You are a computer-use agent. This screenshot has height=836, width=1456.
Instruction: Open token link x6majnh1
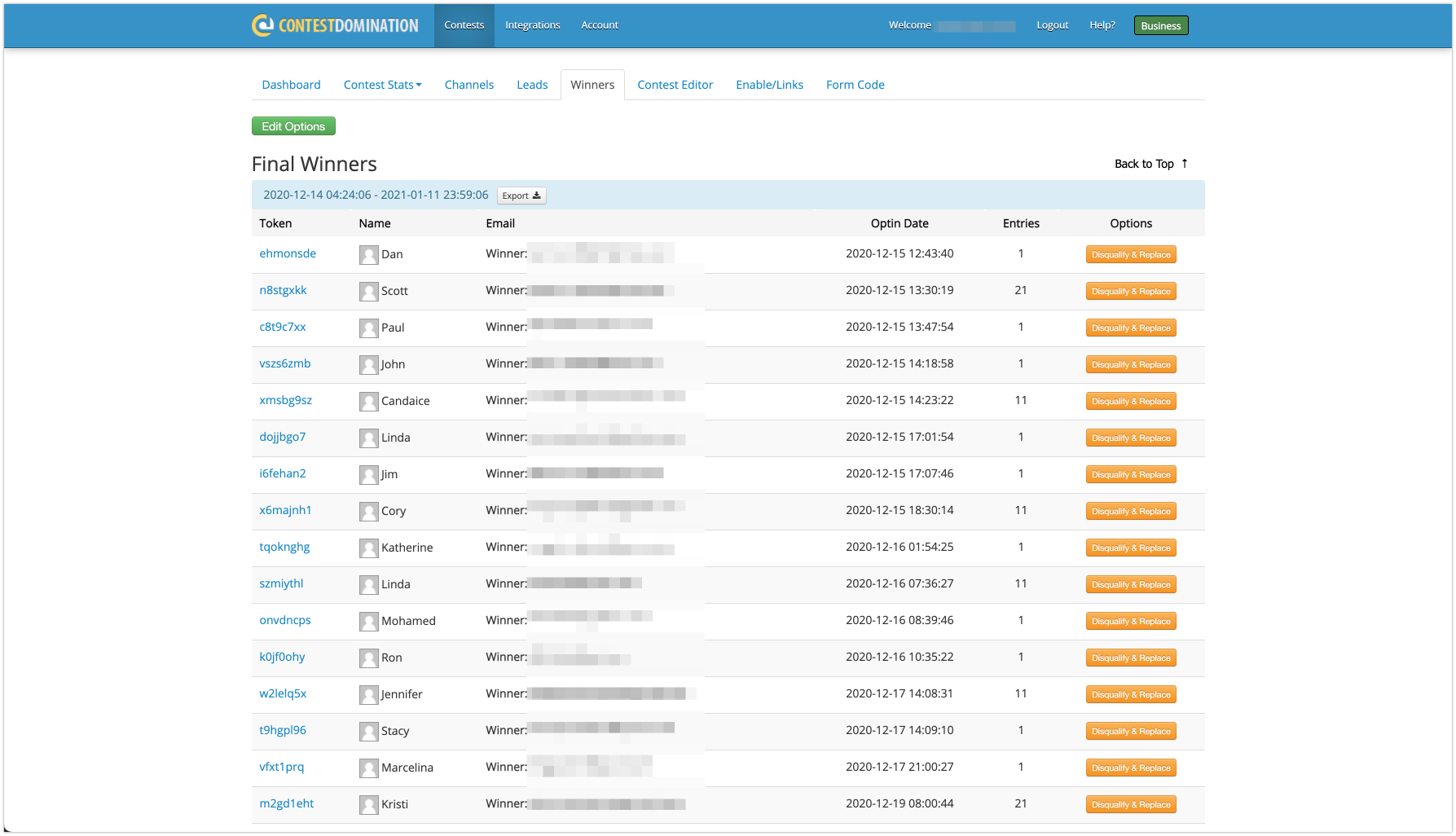coord(285,510)
